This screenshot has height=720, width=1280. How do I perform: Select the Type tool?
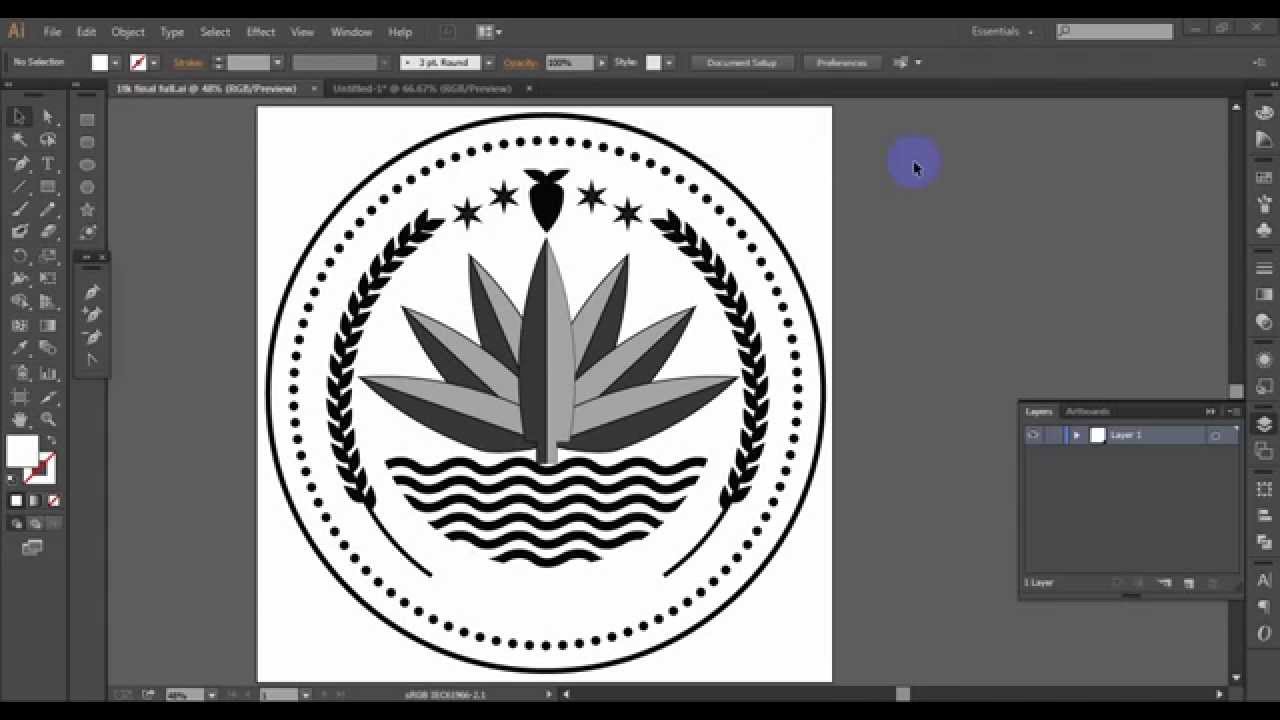[47, 163]
